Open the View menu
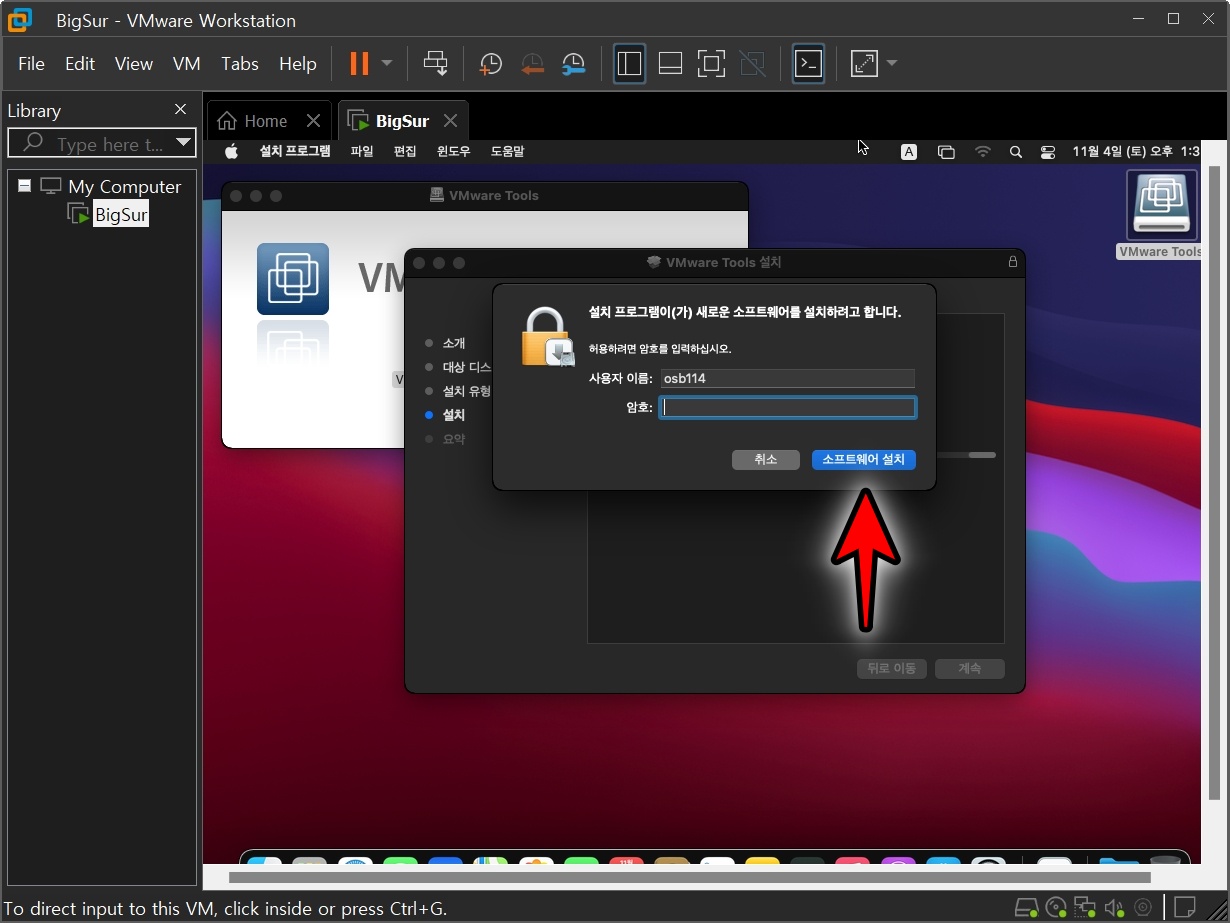 coord(134,64)
